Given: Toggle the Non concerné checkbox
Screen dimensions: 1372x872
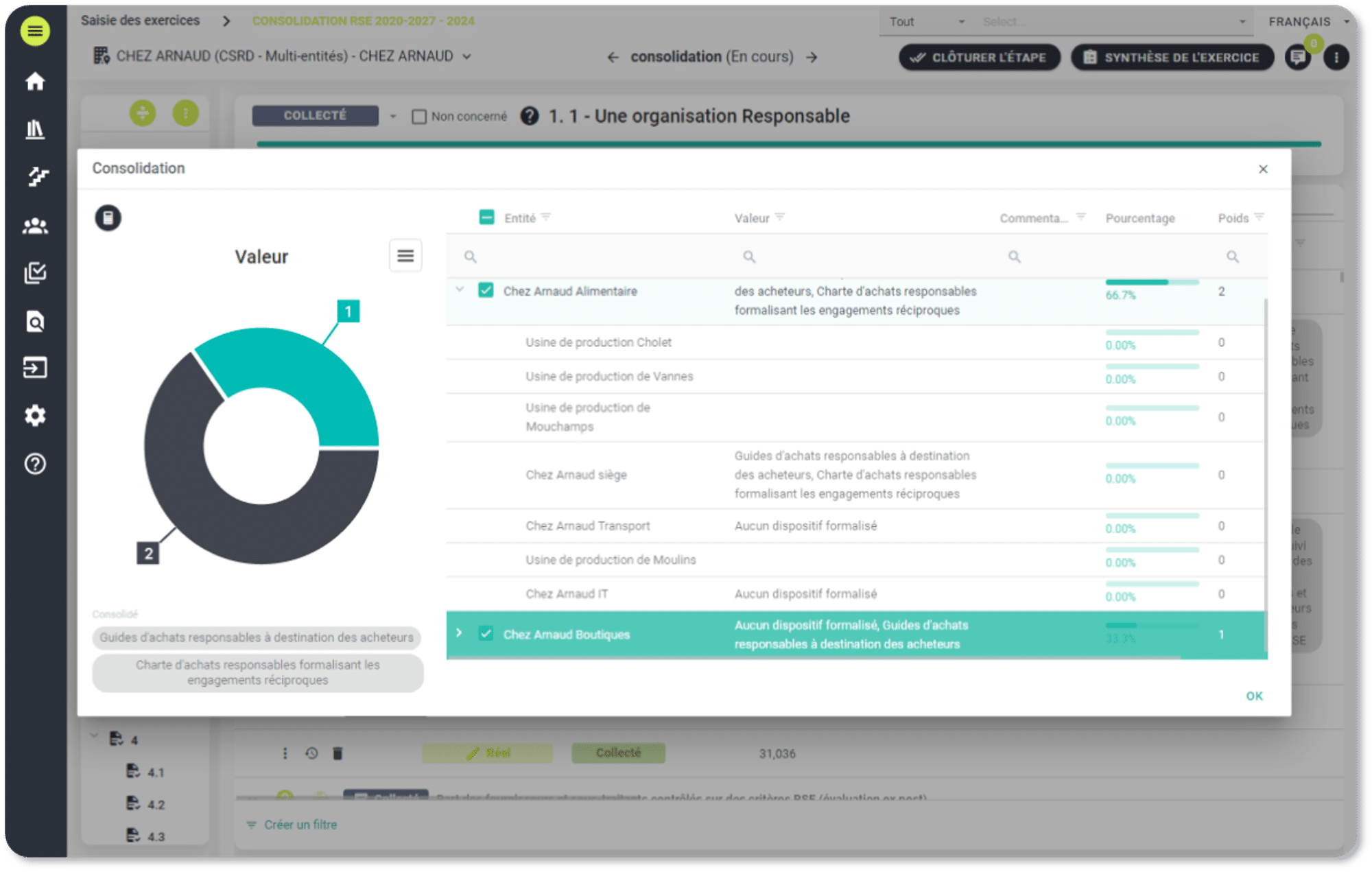Looking at the screenshot, I should pyautogui.click(x=418, y=117).
